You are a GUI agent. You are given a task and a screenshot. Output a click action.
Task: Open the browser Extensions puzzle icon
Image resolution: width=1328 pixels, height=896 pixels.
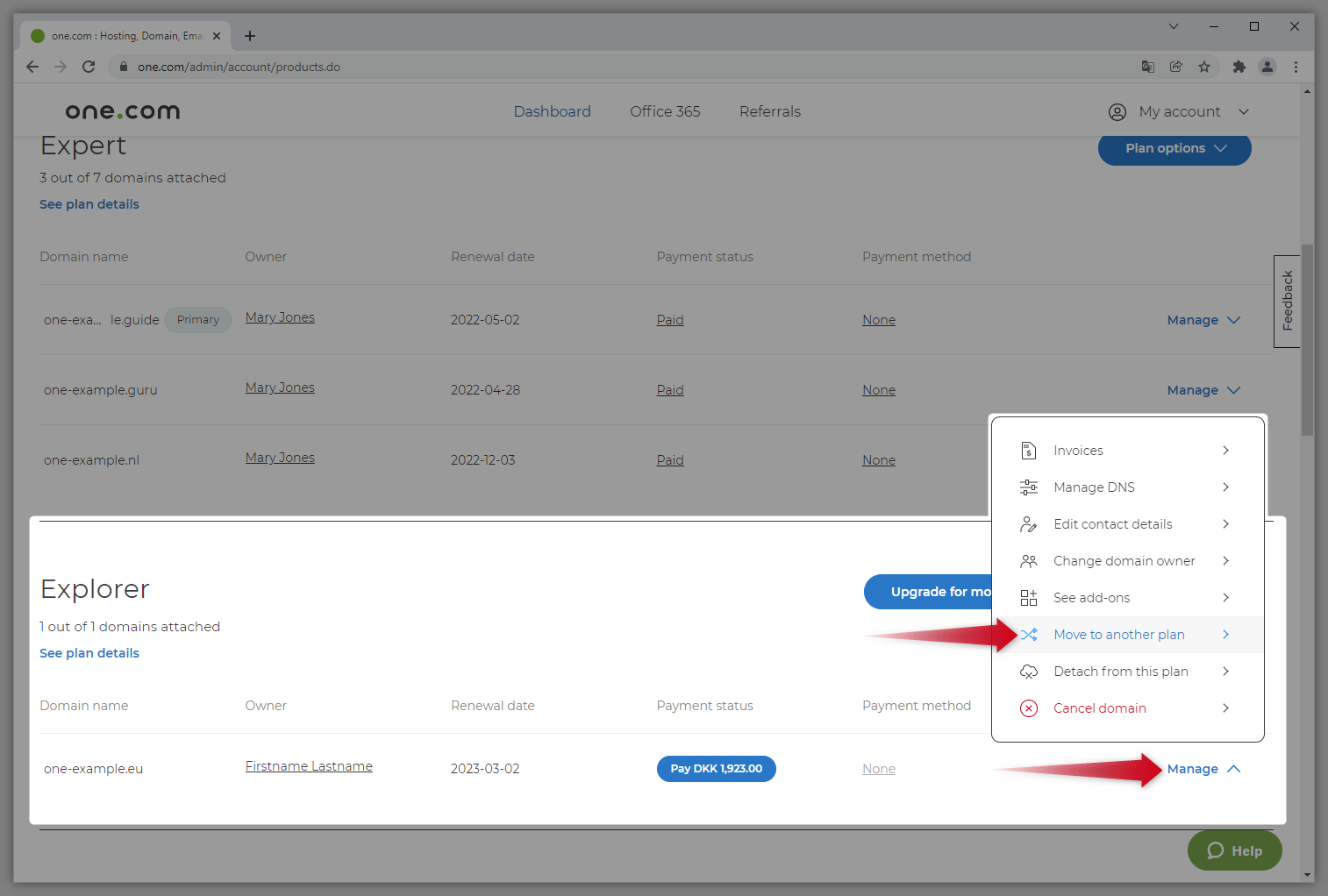click(x=1239, y=67)
